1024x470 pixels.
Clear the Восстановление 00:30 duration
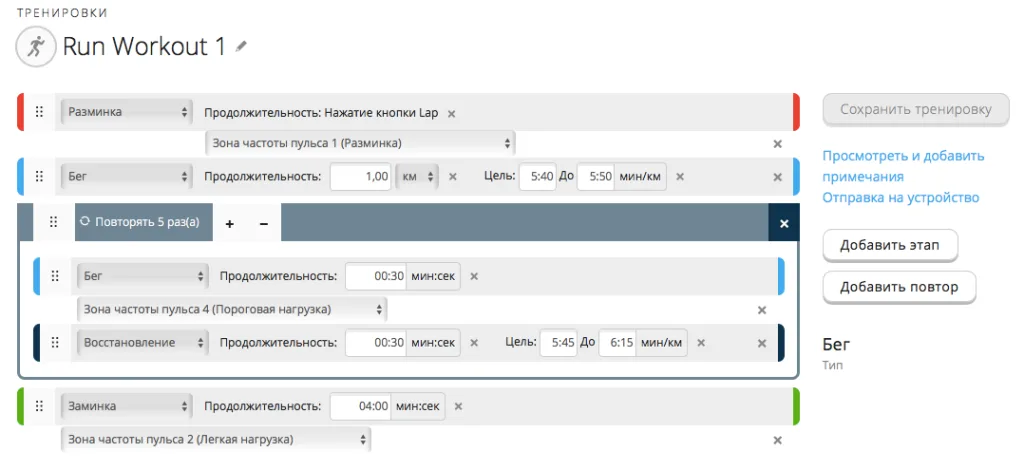point(474,342)
